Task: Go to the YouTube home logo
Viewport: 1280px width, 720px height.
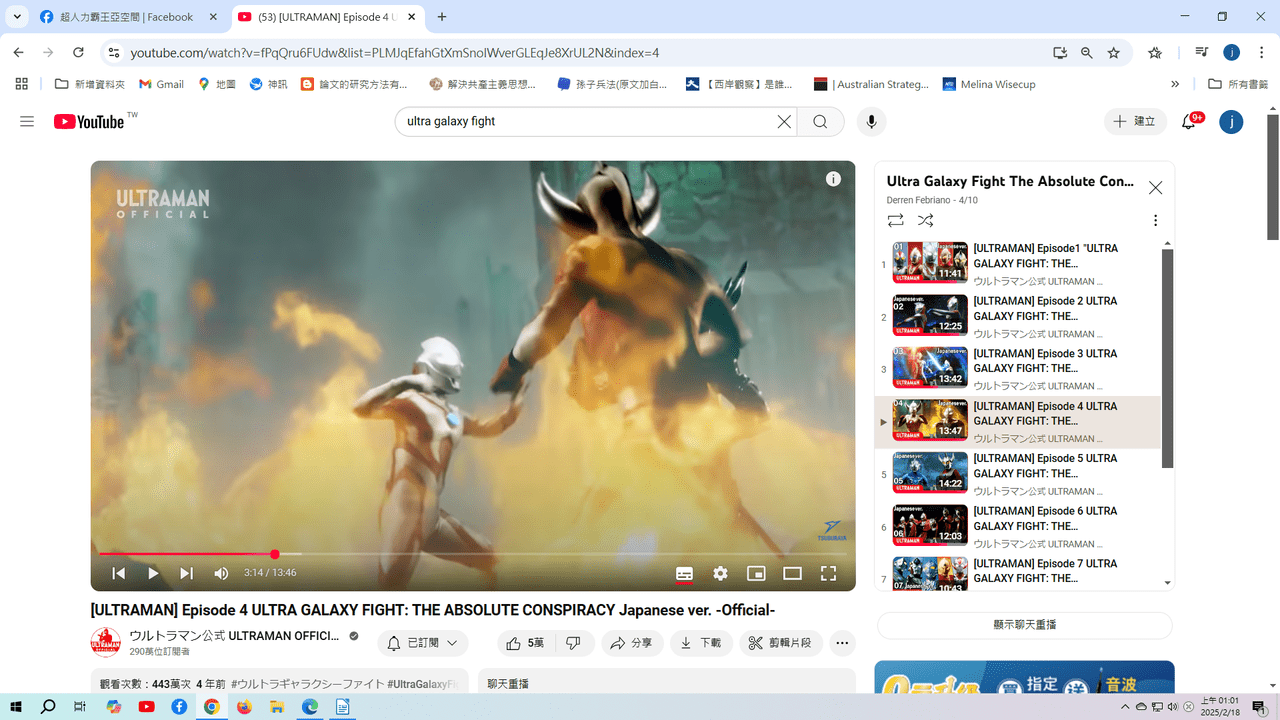Action: pyautogui.click(x=90, y=121)
